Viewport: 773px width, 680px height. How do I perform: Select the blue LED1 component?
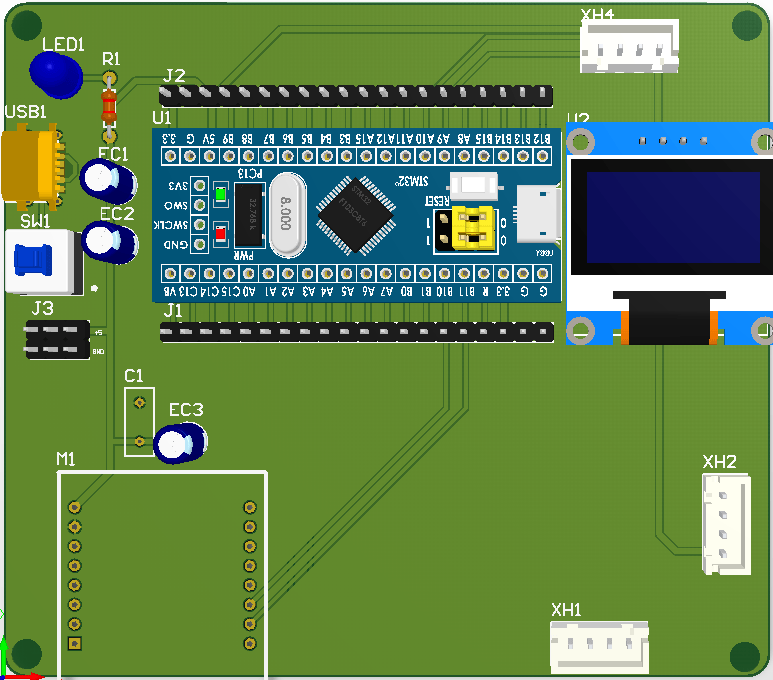(x=56, y=75)
